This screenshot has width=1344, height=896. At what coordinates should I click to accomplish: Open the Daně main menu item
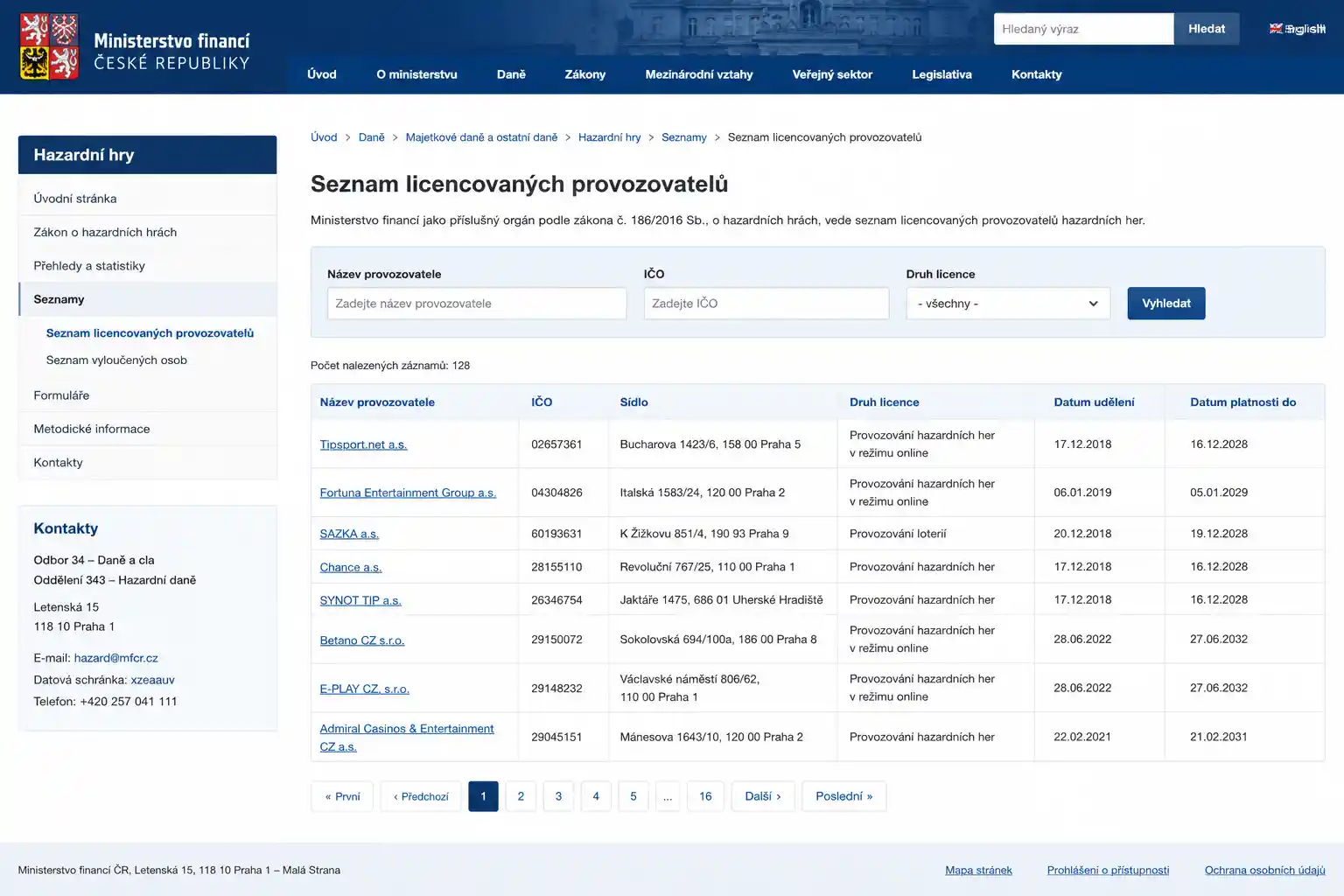(x=511, y=74)
